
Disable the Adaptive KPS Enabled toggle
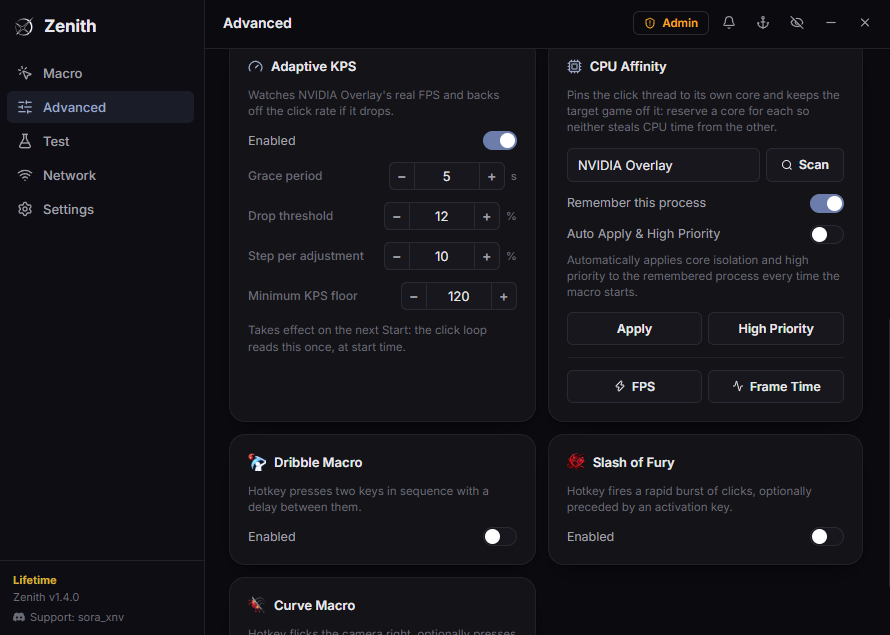[x=499, y=141]
